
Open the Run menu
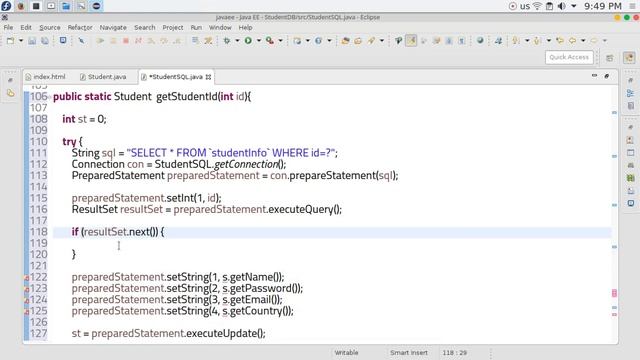196,27
